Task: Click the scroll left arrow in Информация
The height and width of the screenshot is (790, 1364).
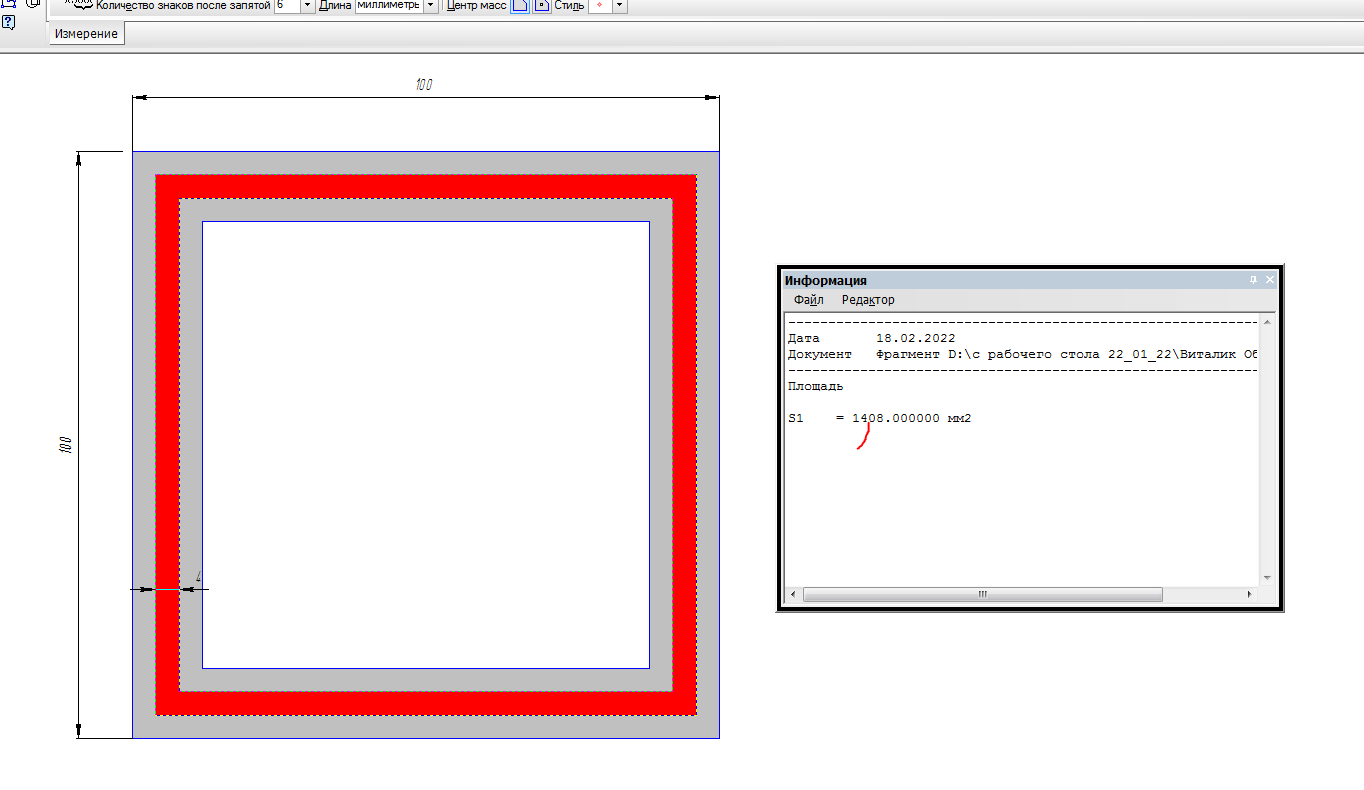Action: (x=793, y=594)
